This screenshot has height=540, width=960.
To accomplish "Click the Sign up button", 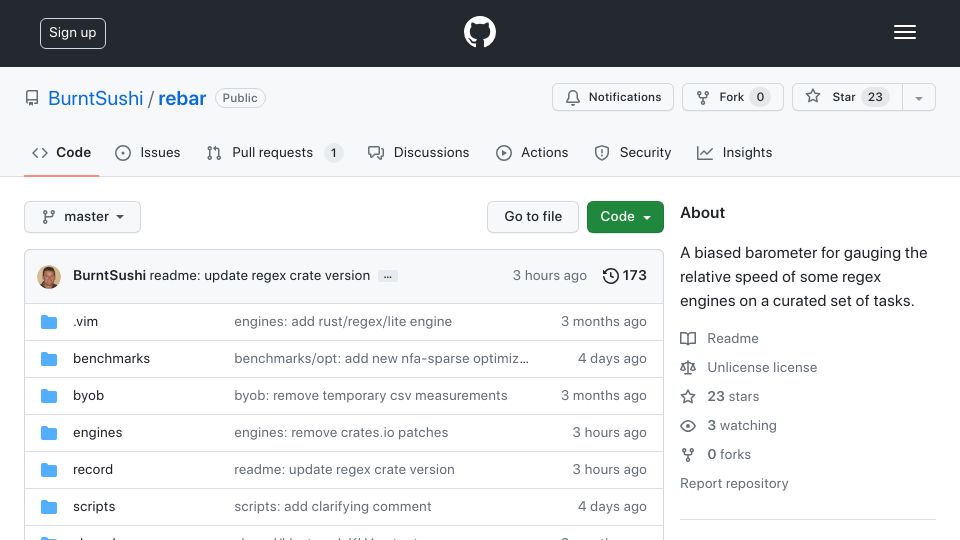I will [x=73, y=33].
